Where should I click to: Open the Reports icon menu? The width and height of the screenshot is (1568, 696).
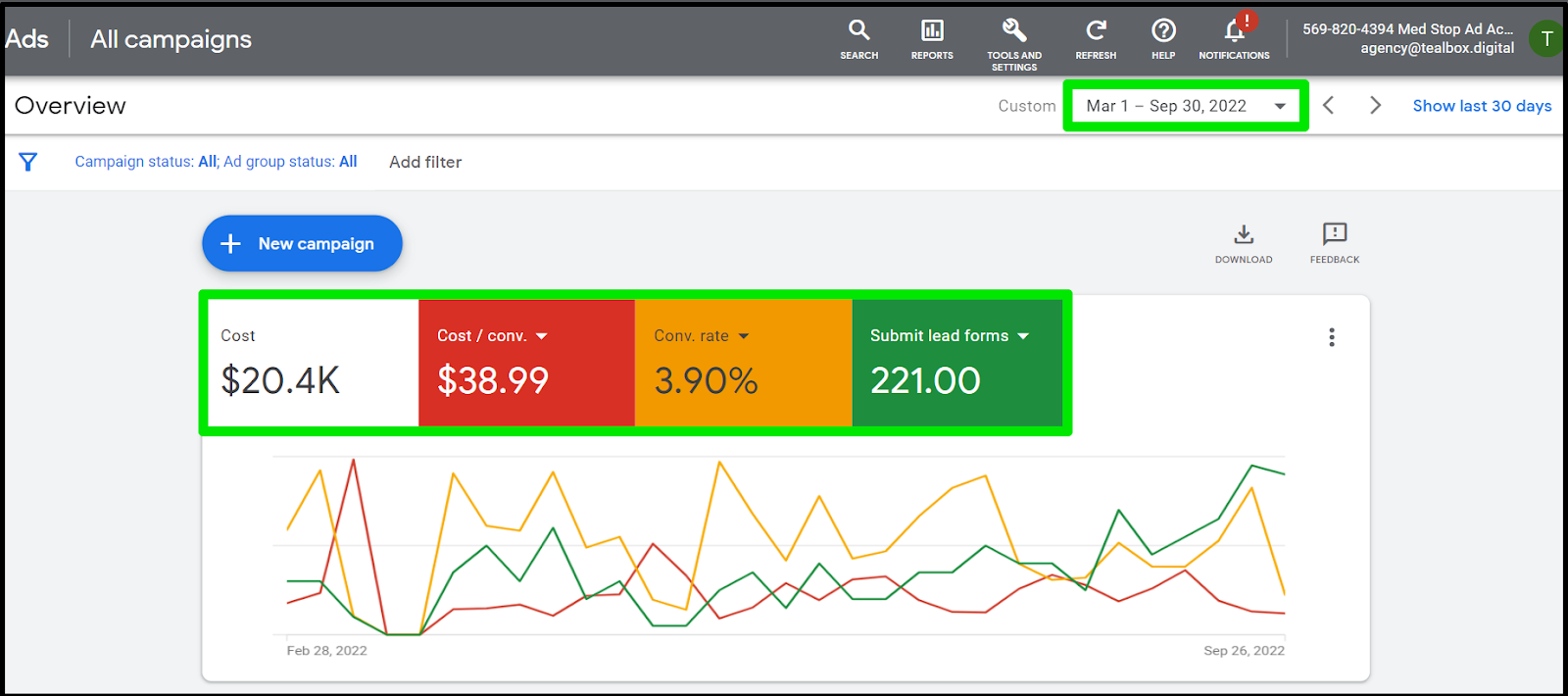(932, 39)
